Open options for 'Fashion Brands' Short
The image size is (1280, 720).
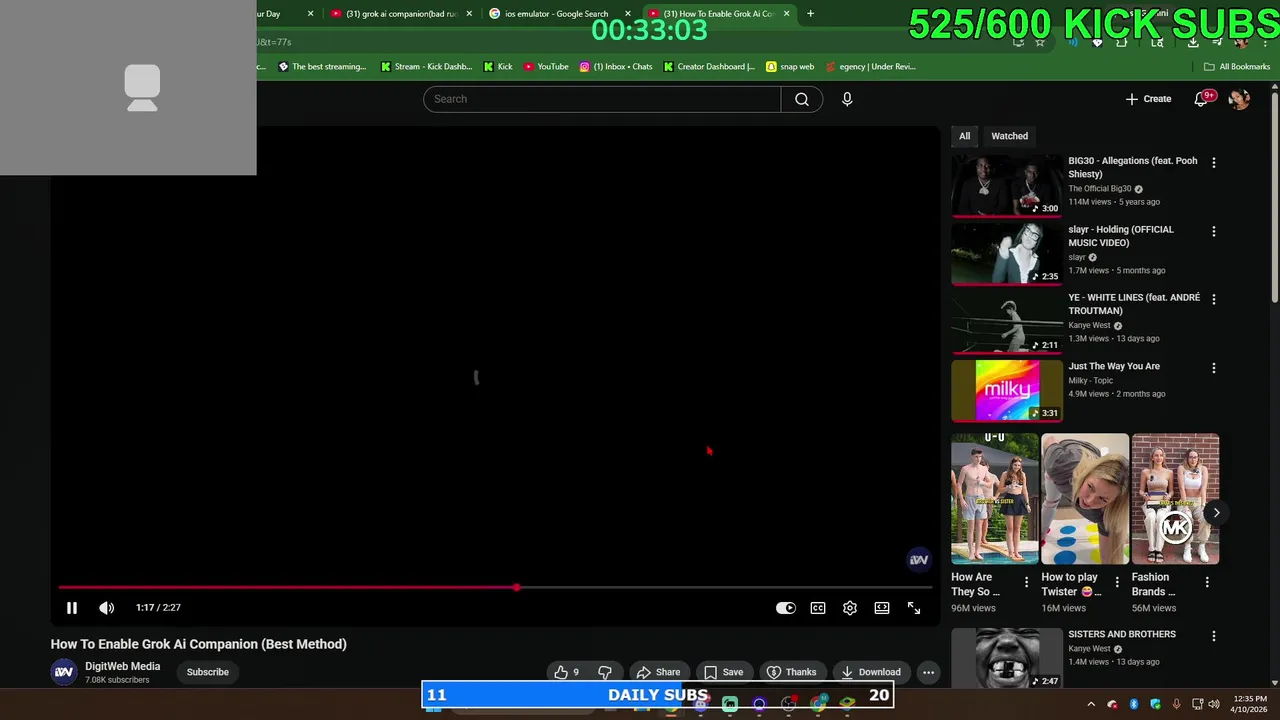coord(1207,581)
